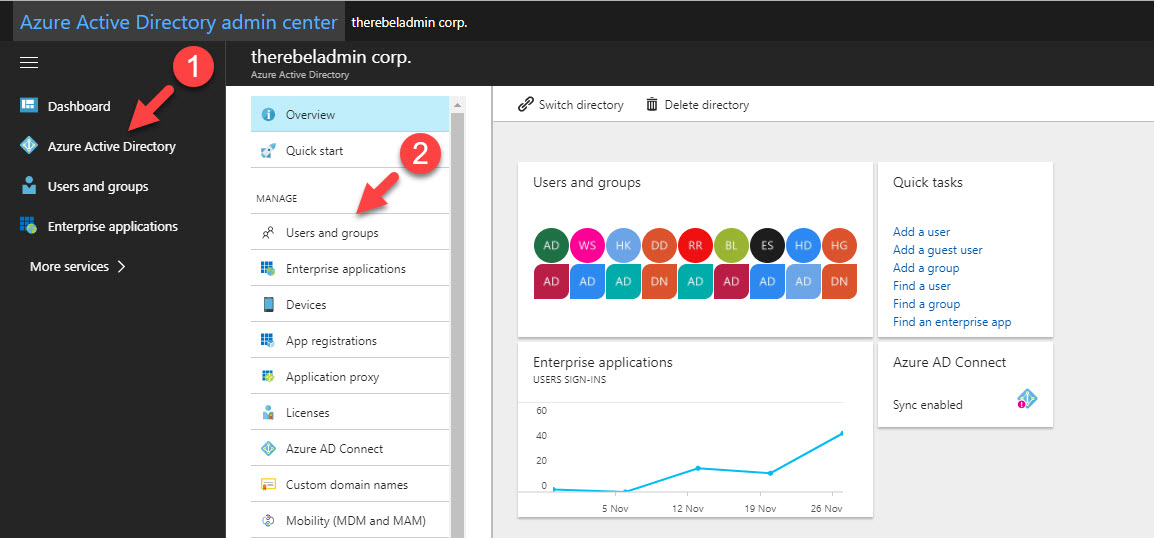This screenshot has height=538, width=1154.
Task: Click the Devices phone icon
Action: click(x=269, y=305)
